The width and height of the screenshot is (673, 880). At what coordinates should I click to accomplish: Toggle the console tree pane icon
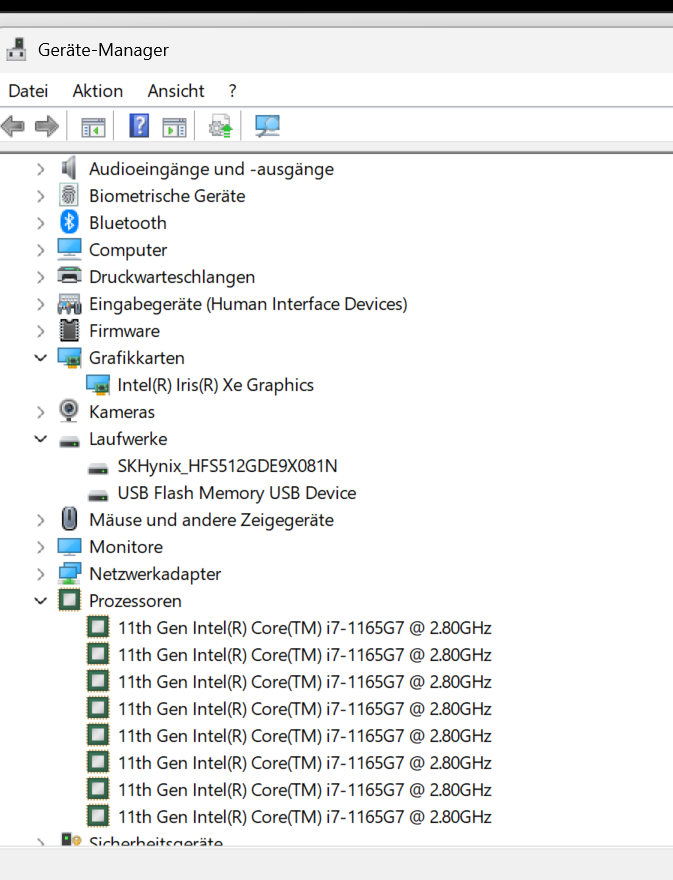(93, 127)
